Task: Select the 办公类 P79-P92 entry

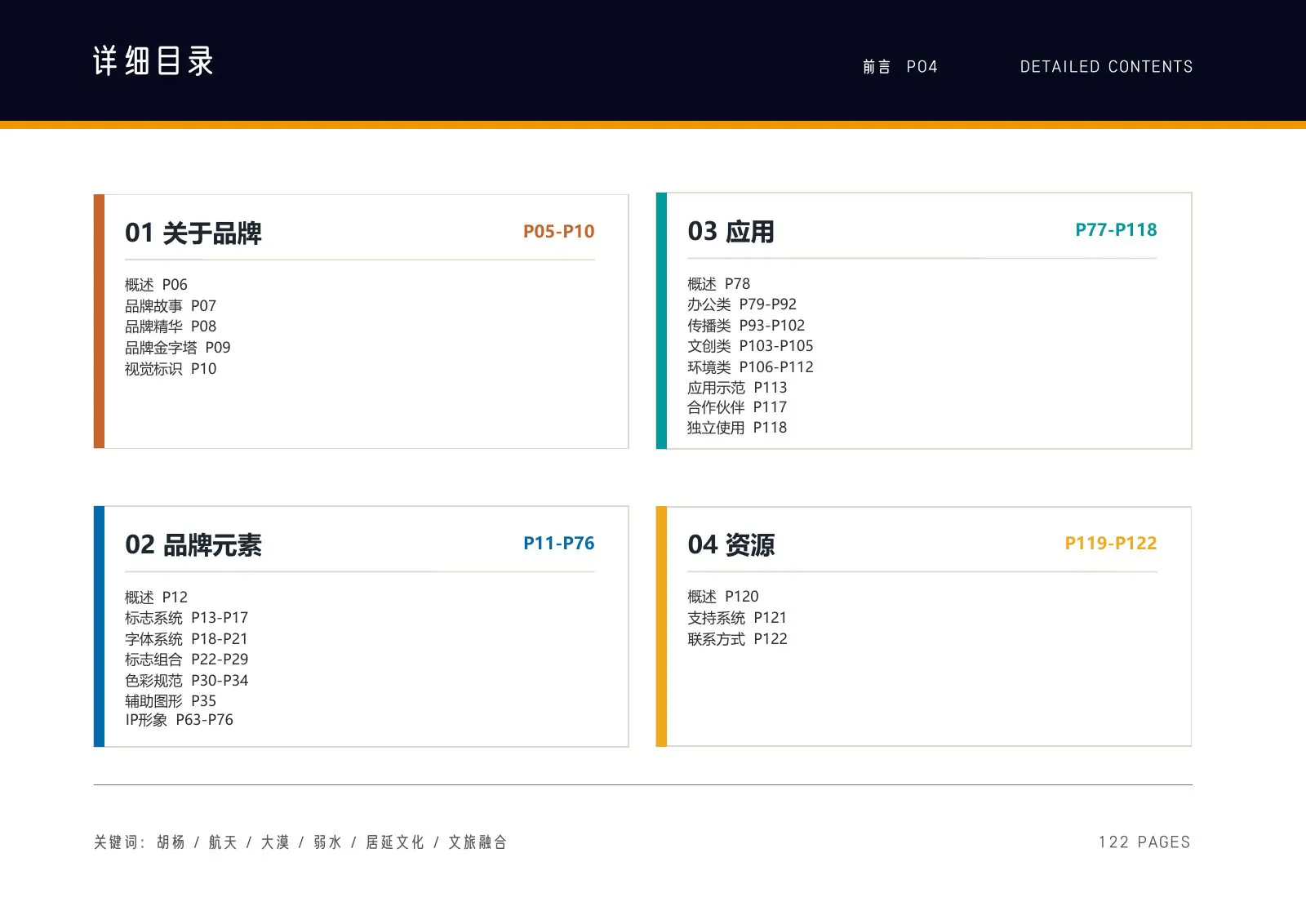Action: (742, 304)
